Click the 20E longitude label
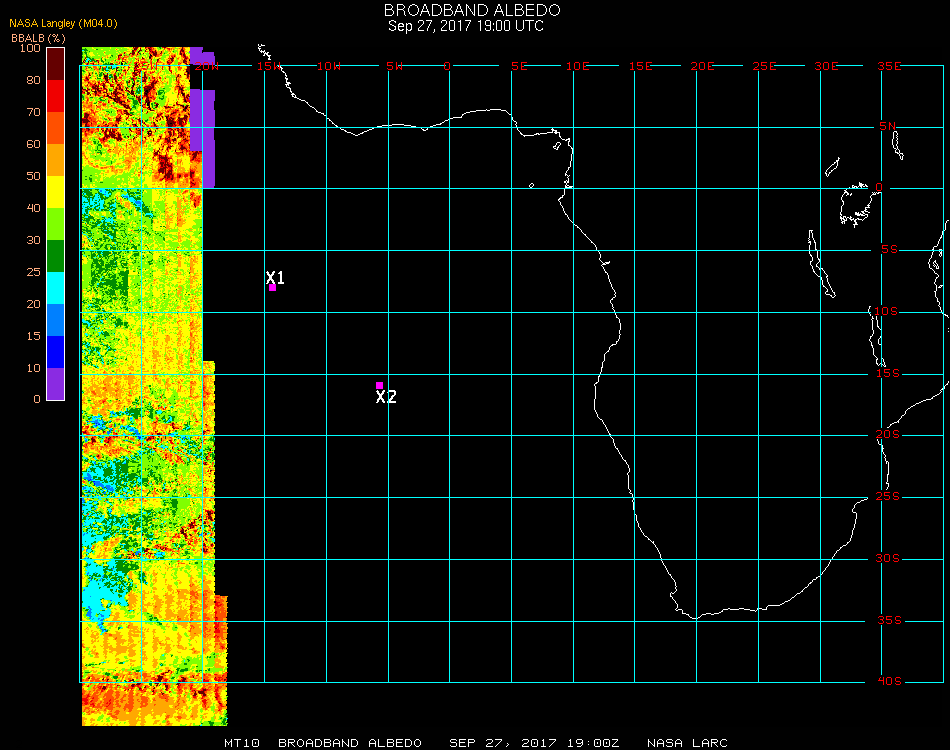950x750 pixels. coord(703,66)
